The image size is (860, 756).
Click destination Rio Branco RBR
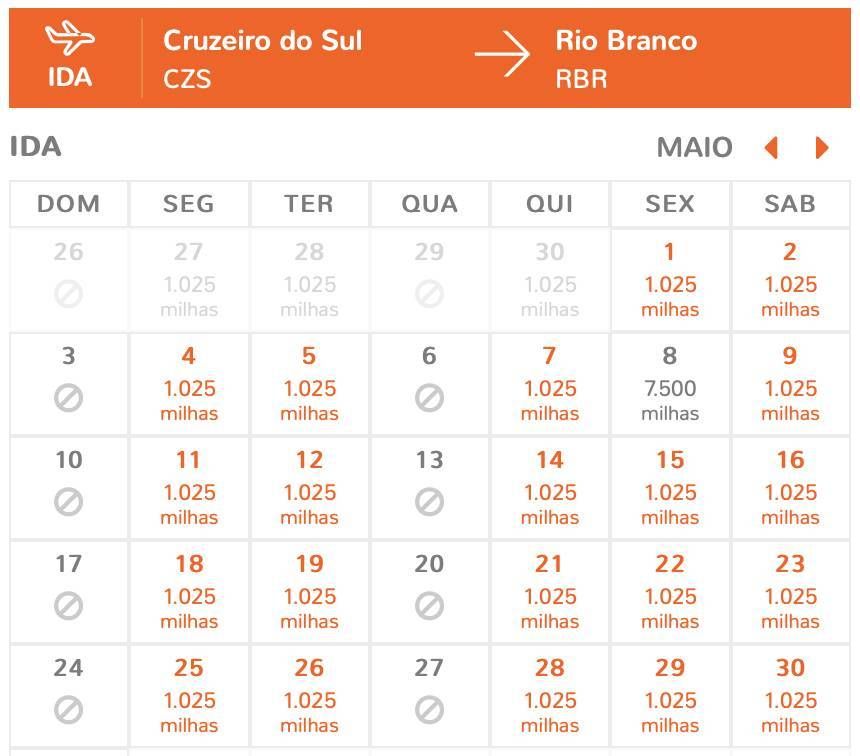click(626, 58)
